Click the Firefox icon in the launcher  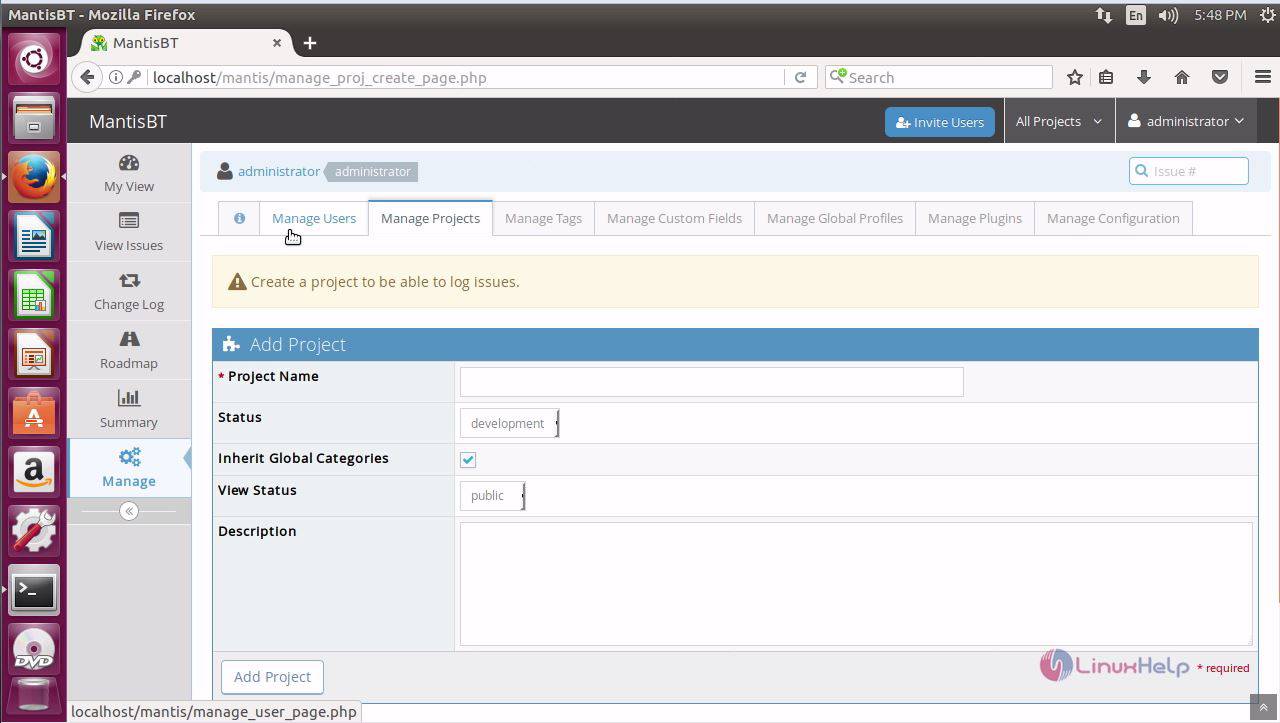(34, 177)
